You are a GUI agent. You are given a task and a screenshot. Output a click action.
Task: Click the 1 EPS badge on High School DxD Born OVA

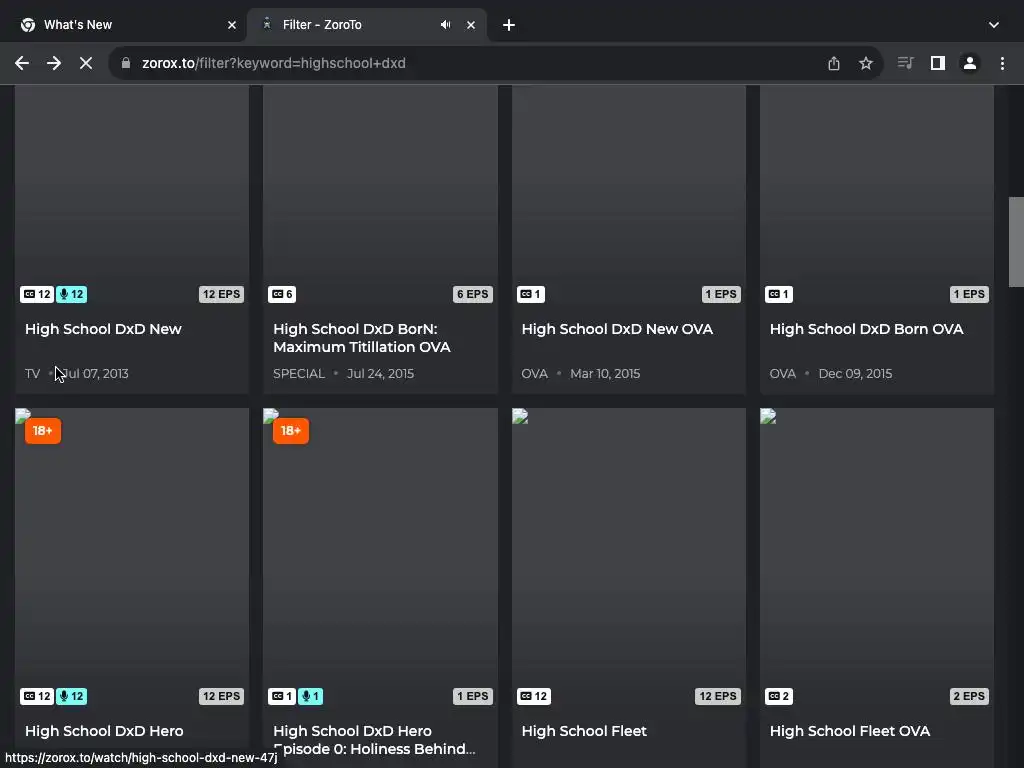pyautogui.click(x=969, y=295)
